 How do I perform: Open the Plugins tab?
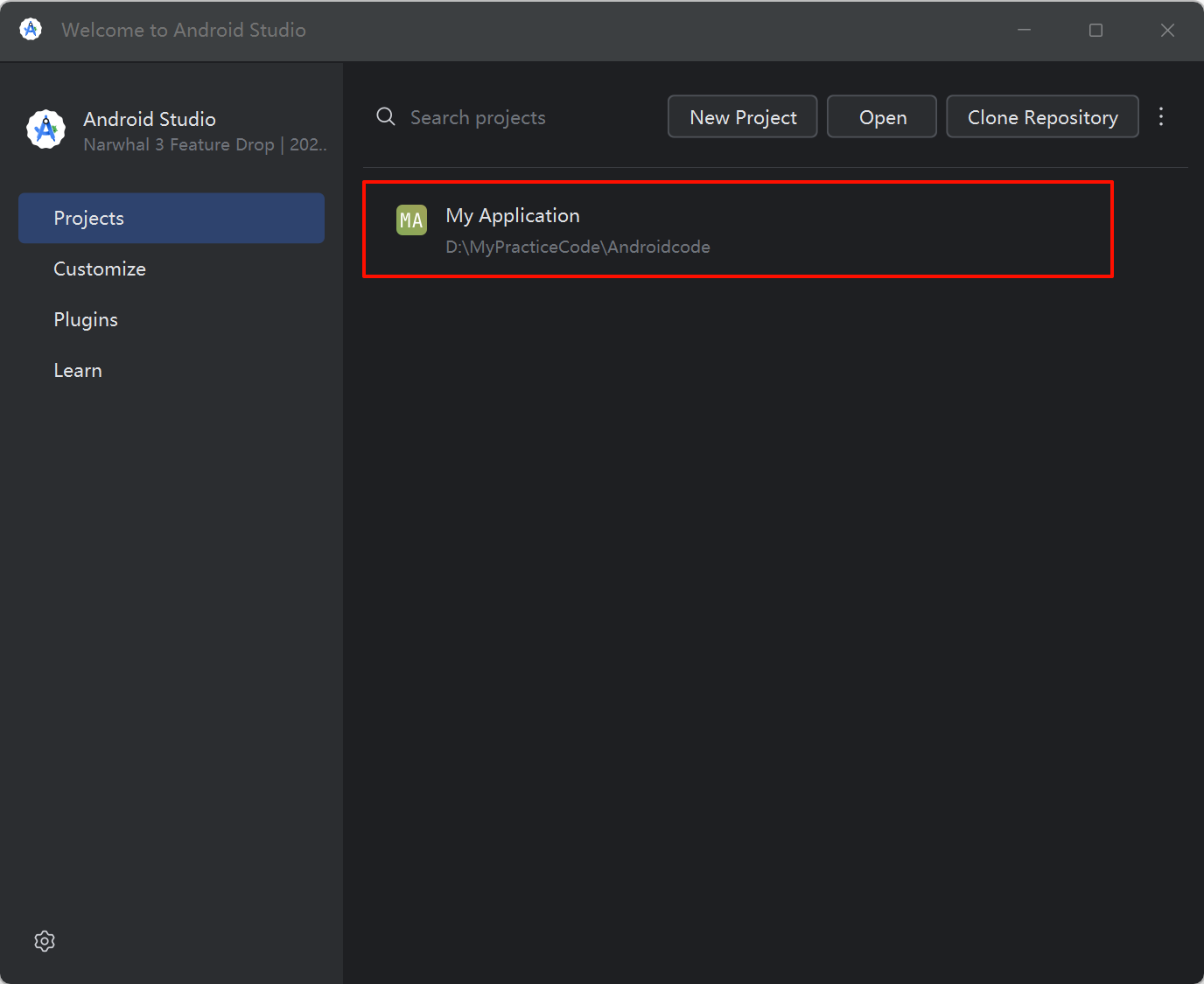pyautogui.click(x=171, y=319)
